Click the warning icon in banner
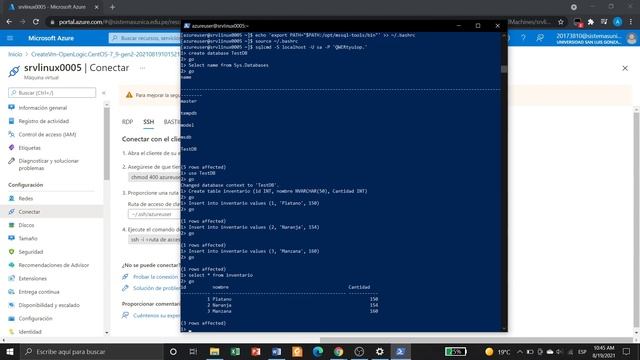The height and width of the screenshot is (360, 640). [129, 95]
